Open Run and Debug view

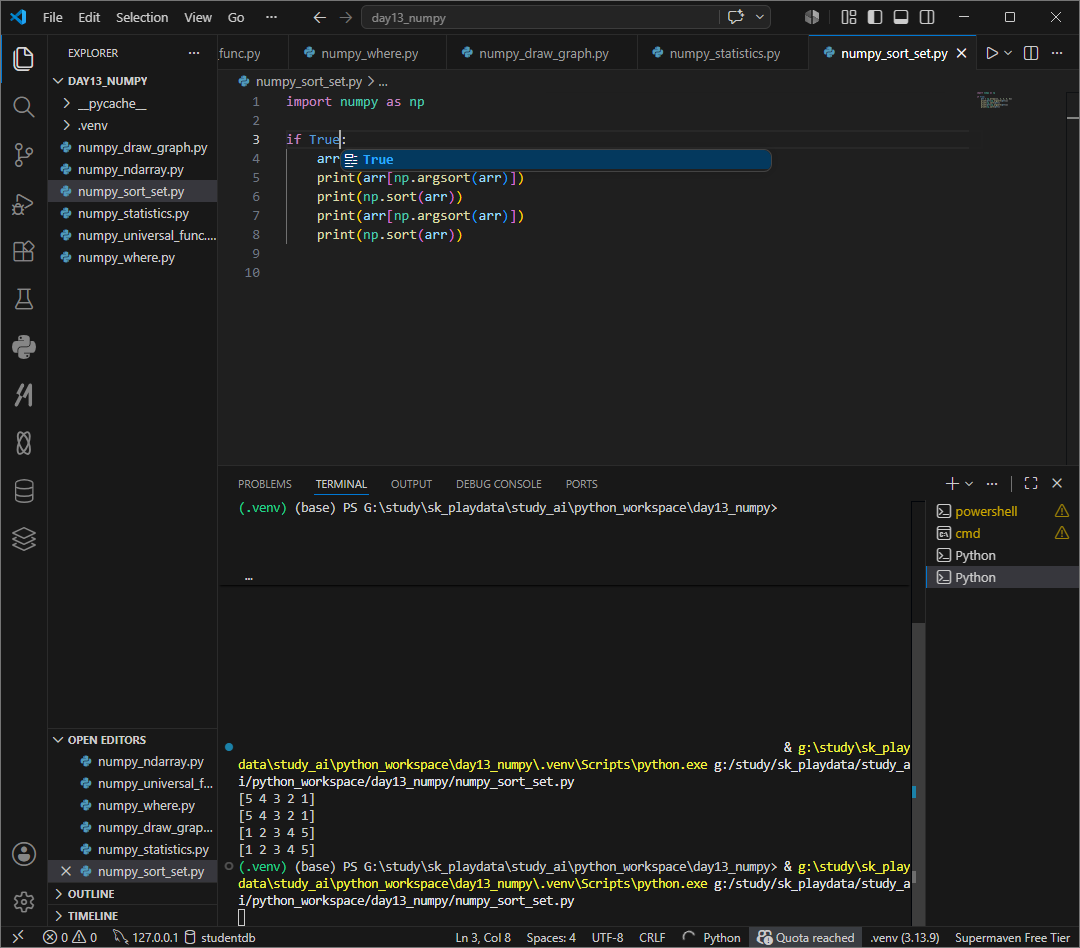click(23, 204)
